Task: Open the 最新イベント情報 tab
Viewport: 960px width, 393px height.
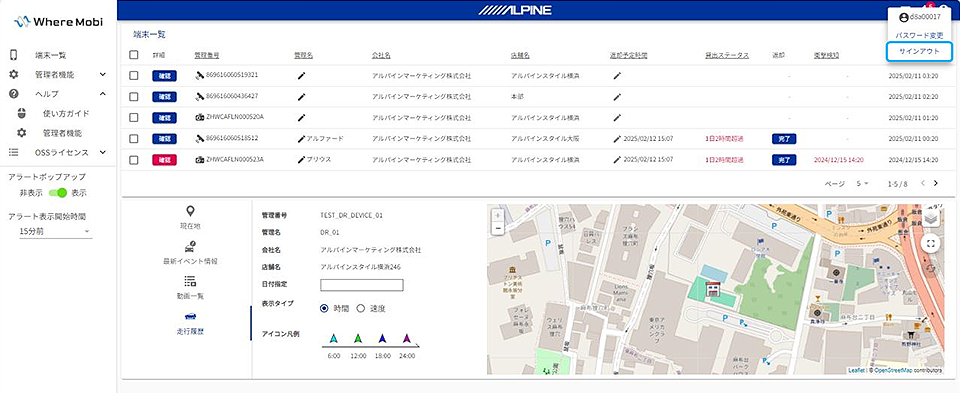Action: [x=190, y=253]
